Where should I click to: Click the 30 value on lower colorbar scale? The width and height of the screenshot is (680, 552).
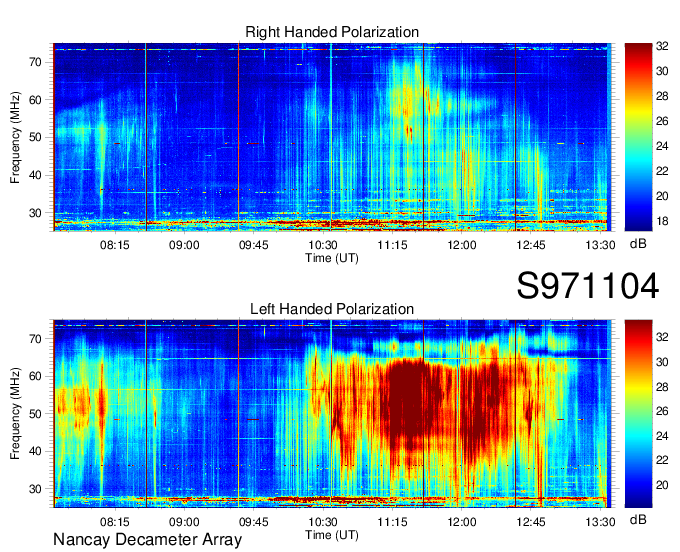coord(662,362)
